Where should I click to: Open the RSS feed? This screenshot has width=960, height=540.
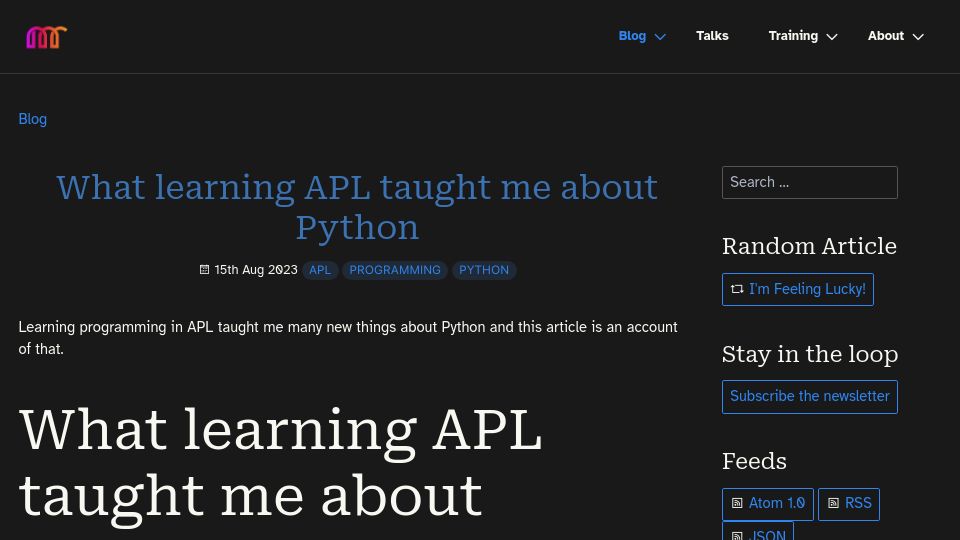(x=849, y=504)
